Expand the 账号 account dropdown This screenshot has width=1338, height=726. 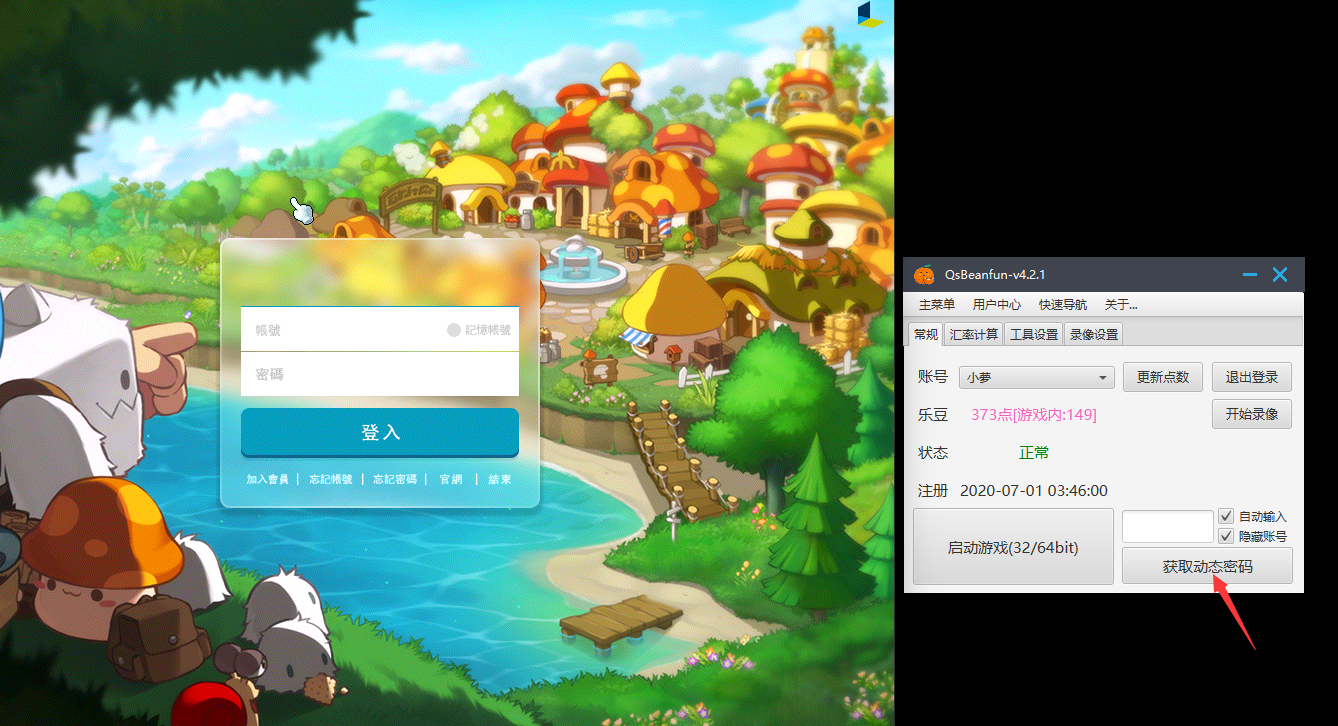click(1103, 378)
